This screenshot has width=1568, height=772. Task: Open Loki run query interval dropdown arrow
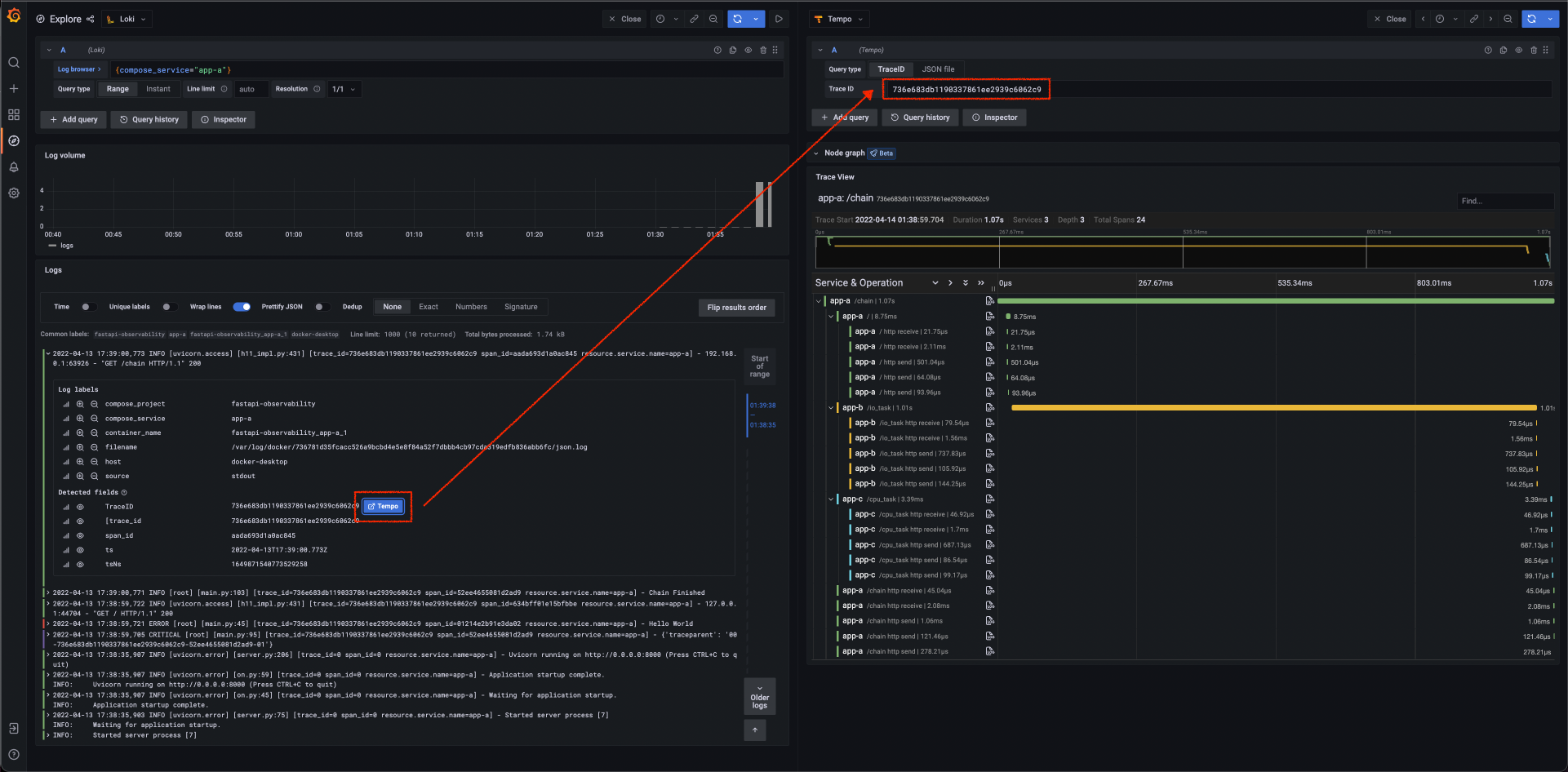click(757, 19)
